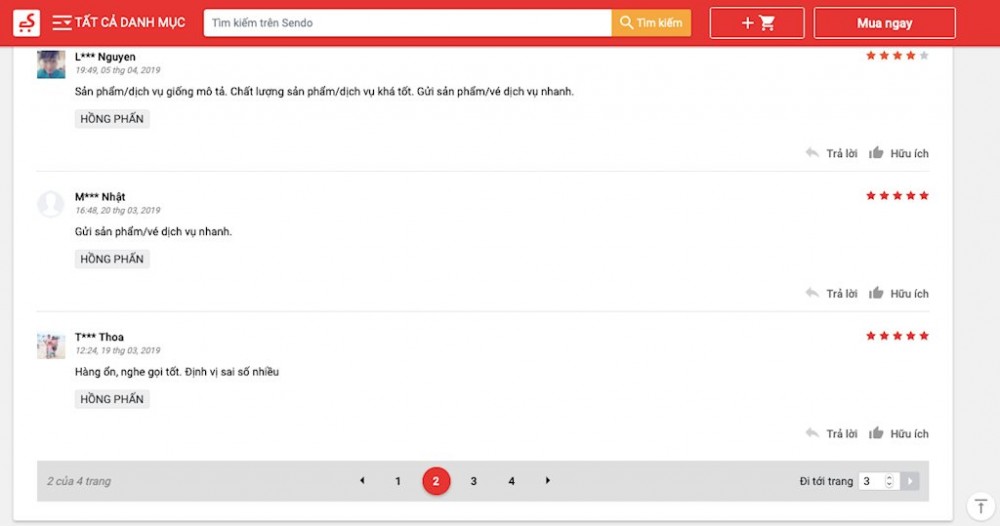Click the page number stepper arrows

coord(890,481)
